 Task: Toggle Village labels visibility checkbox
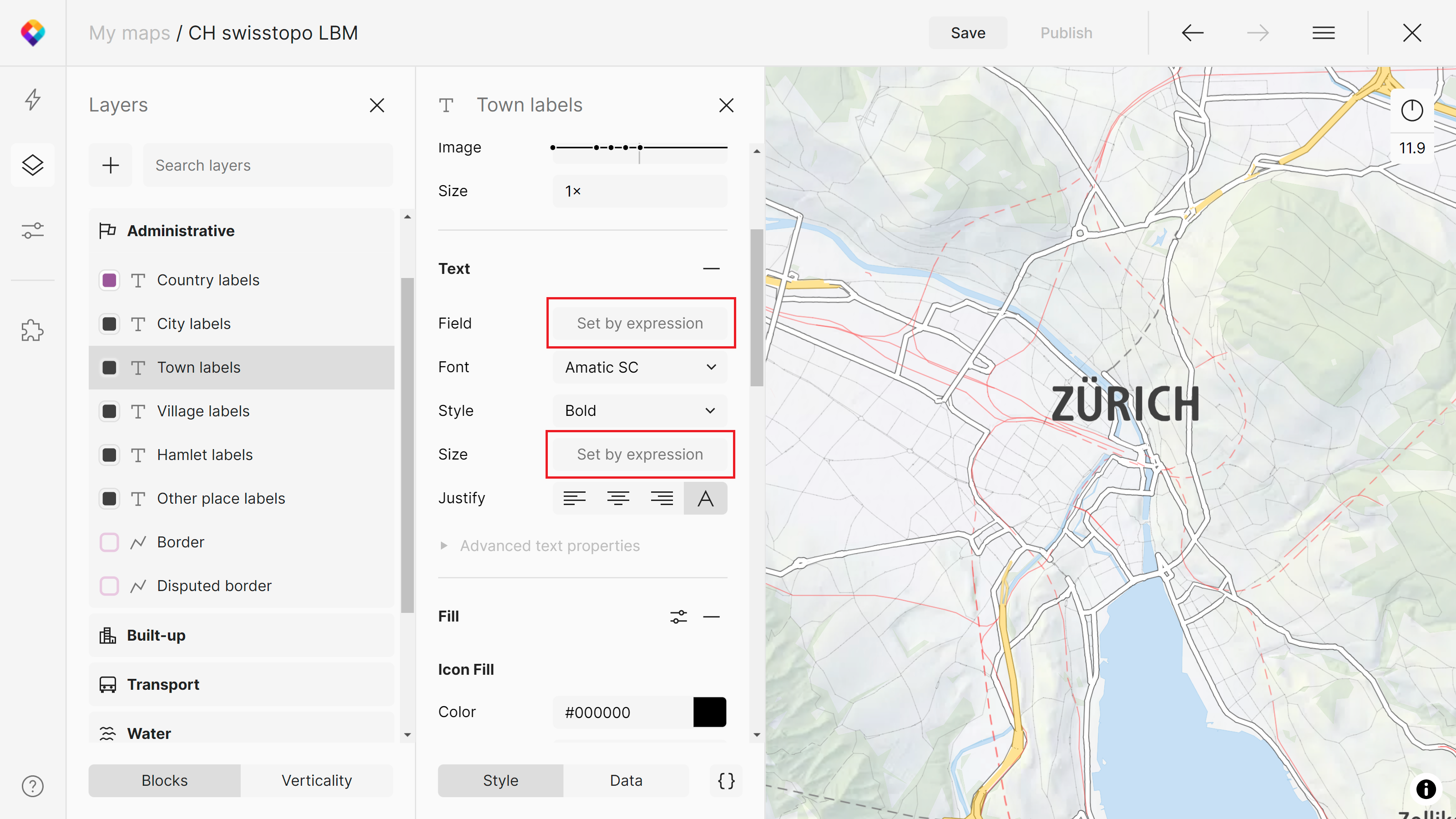(109, 411)
